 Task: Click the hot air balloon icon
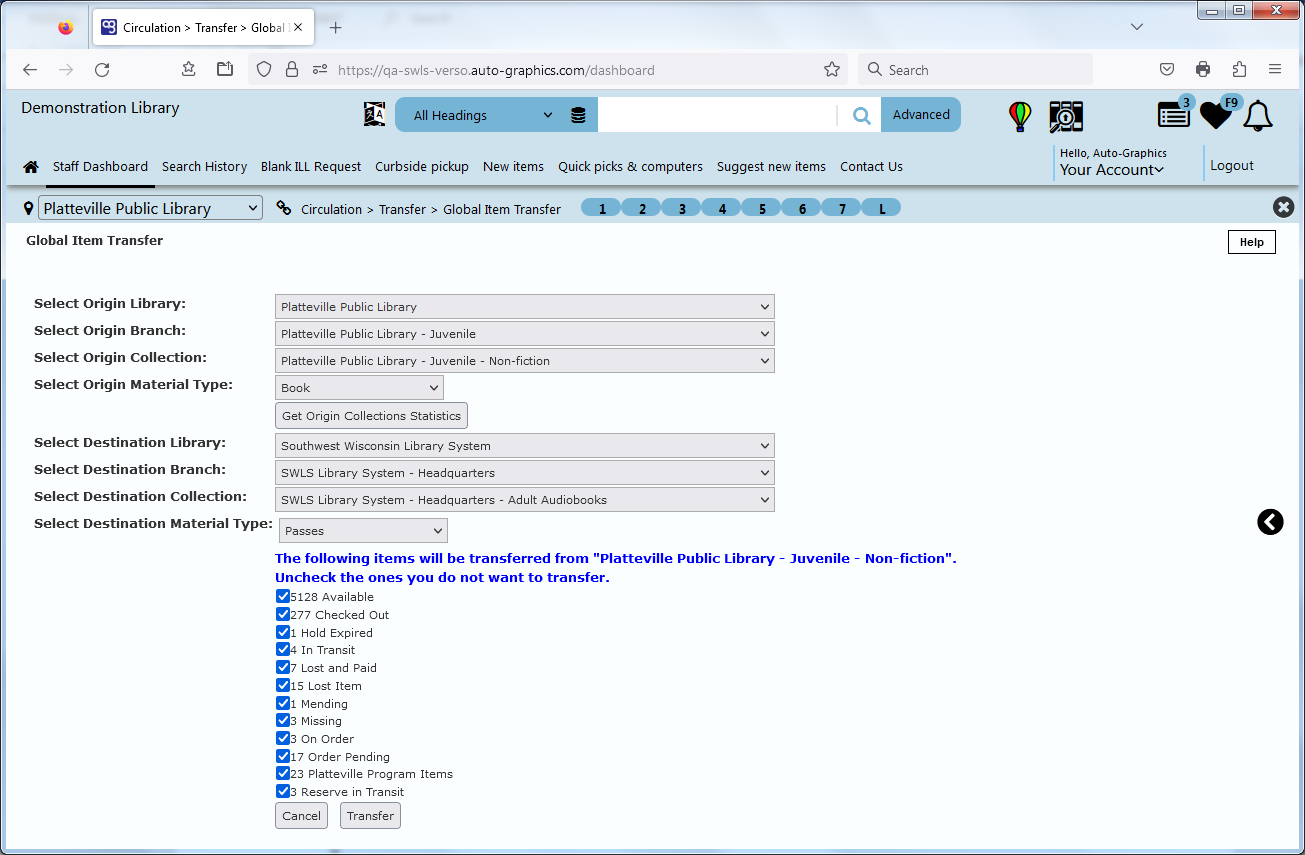click(x=1019, y=116)
